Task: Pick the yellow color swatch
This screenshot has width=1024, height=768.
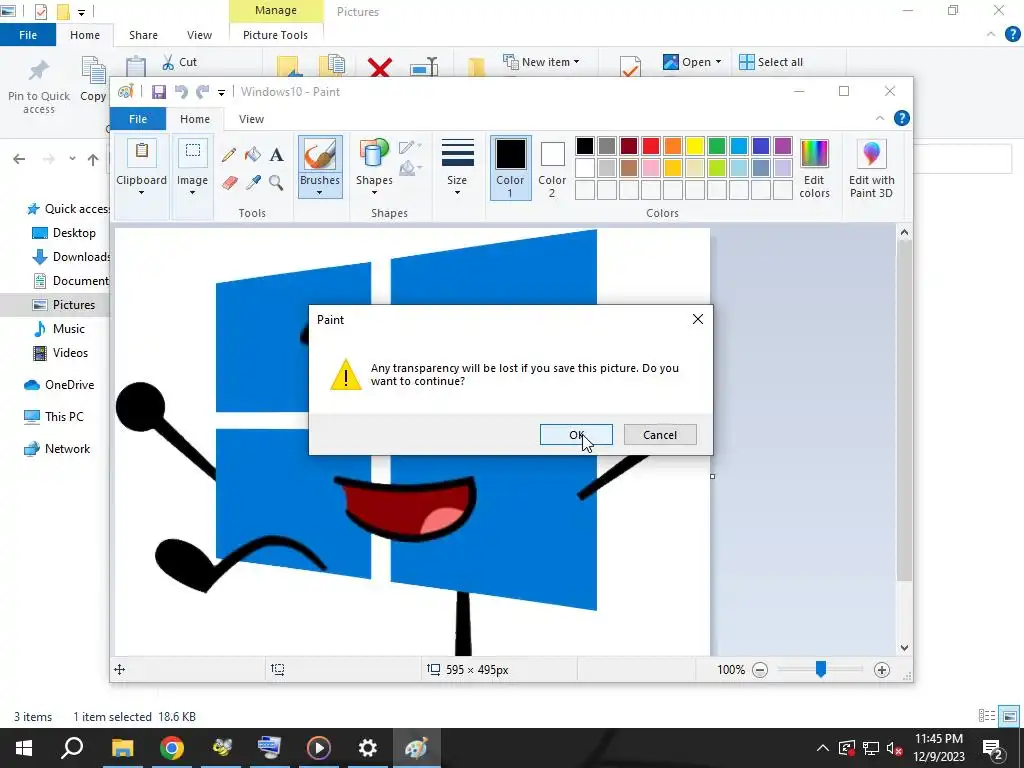Action: coord(694,146)
